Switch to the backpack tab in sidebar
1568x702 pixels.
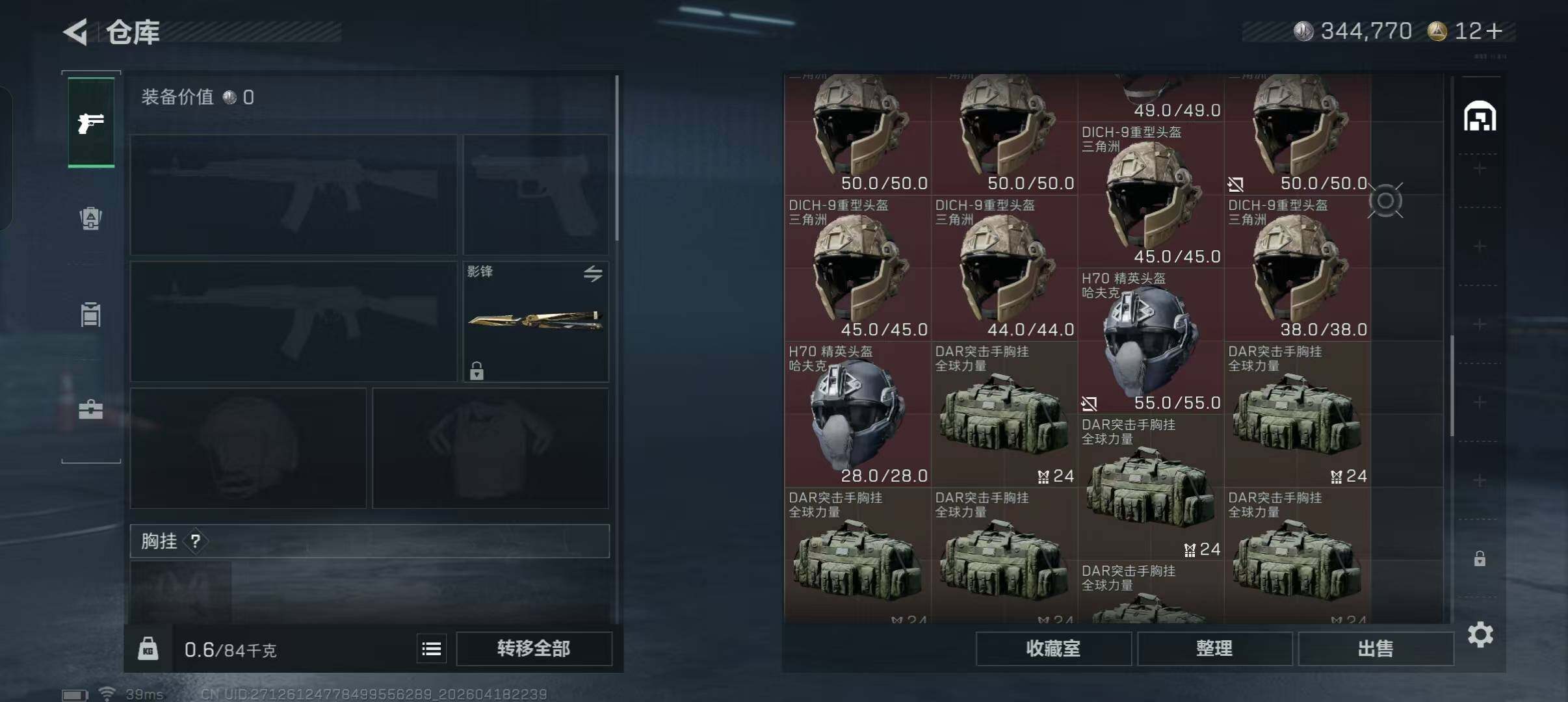click(90, 218)
